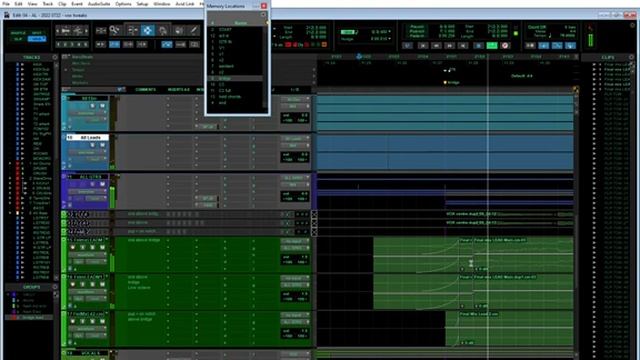Open the Clip menu

pos(62,4)
